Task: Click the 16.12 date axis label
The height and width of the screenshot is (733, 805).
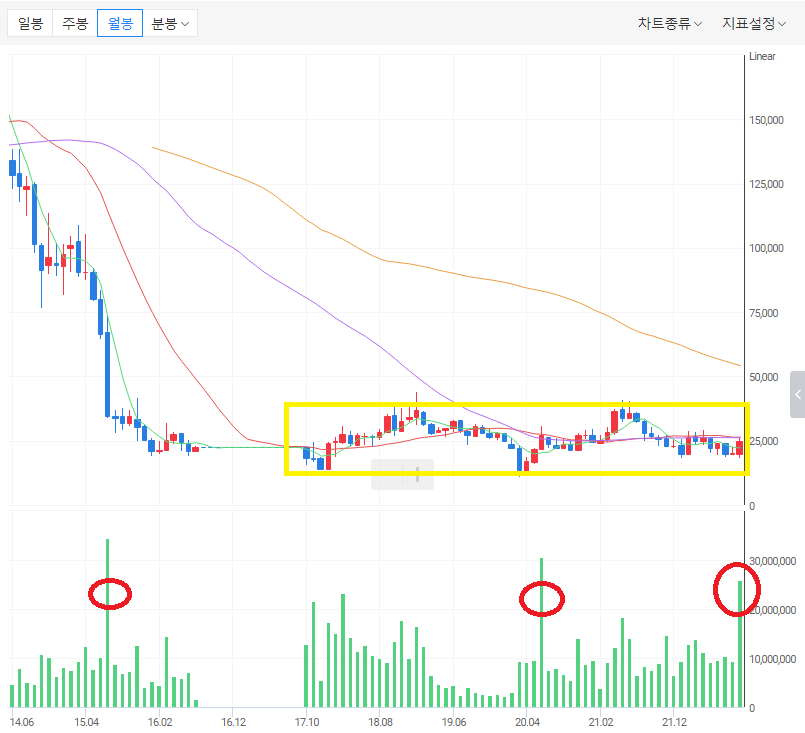Action: tap(234, 722)
